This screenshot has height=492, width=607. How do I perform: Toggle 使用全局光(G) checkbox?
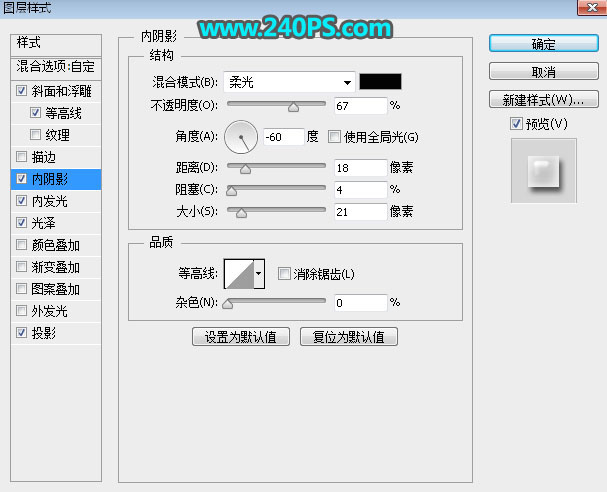pos(334,137)
